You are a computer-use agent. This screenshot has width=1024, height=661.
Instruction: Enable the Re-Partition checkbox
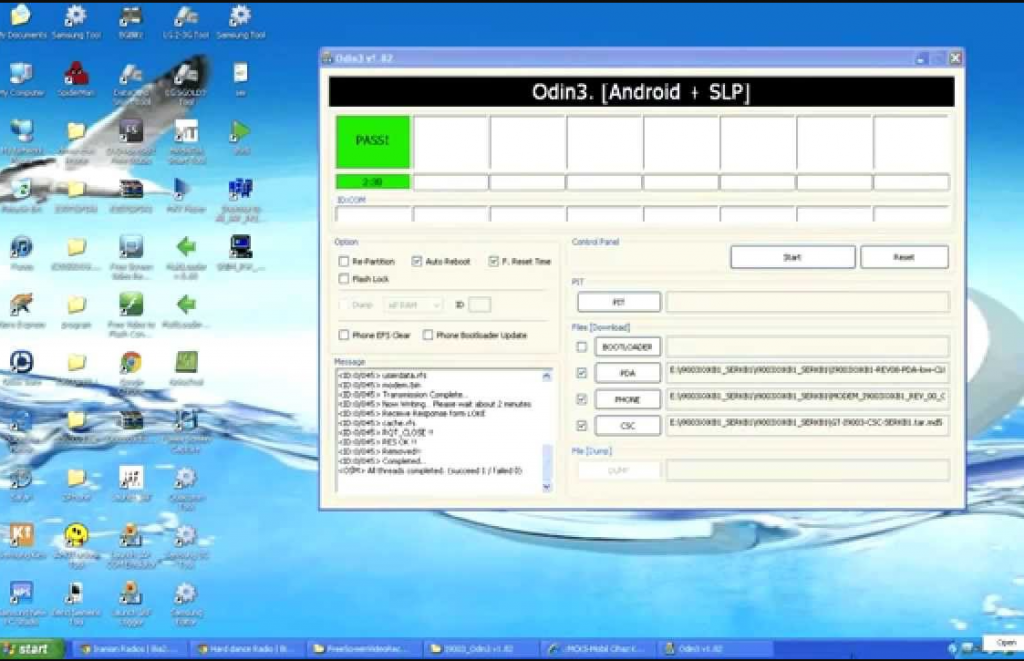(x=344, y=262)
